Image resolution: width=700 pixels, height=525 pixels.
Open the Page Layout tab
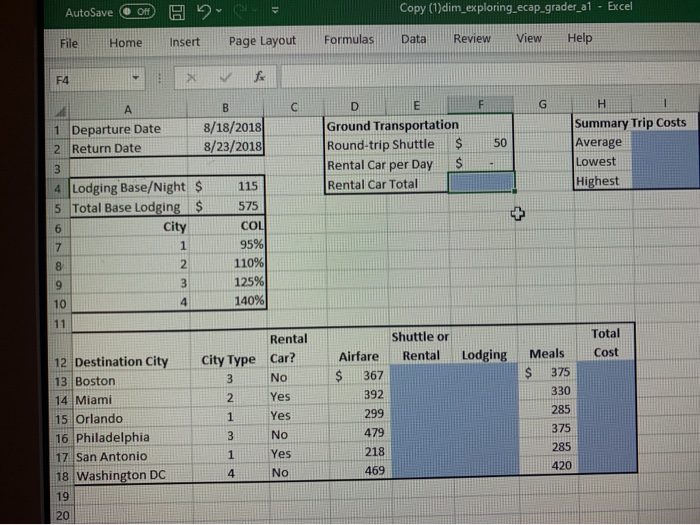click(262, 41)
